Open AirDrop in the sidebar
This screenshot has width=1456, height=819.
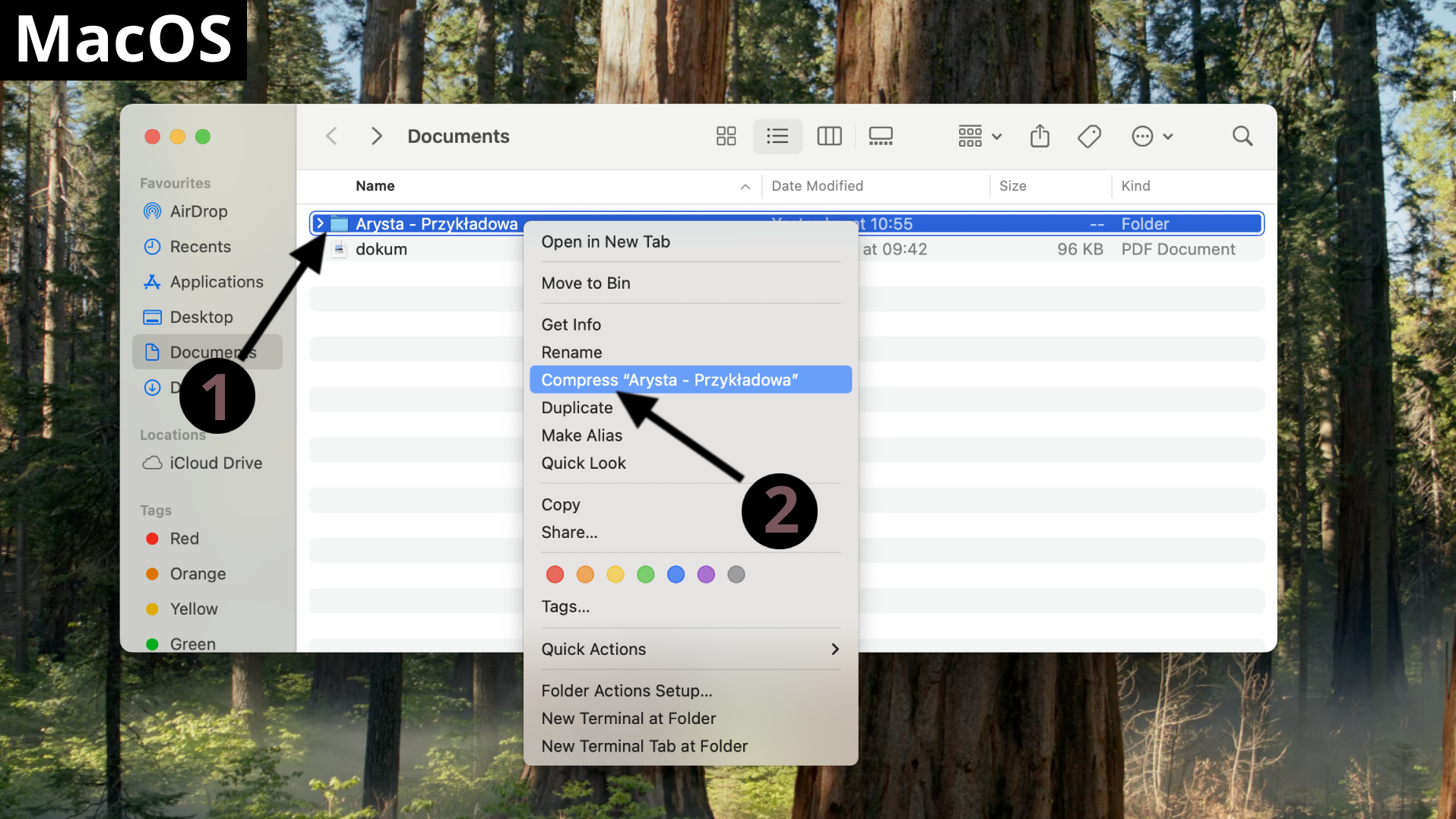click(x=198, y=211)
